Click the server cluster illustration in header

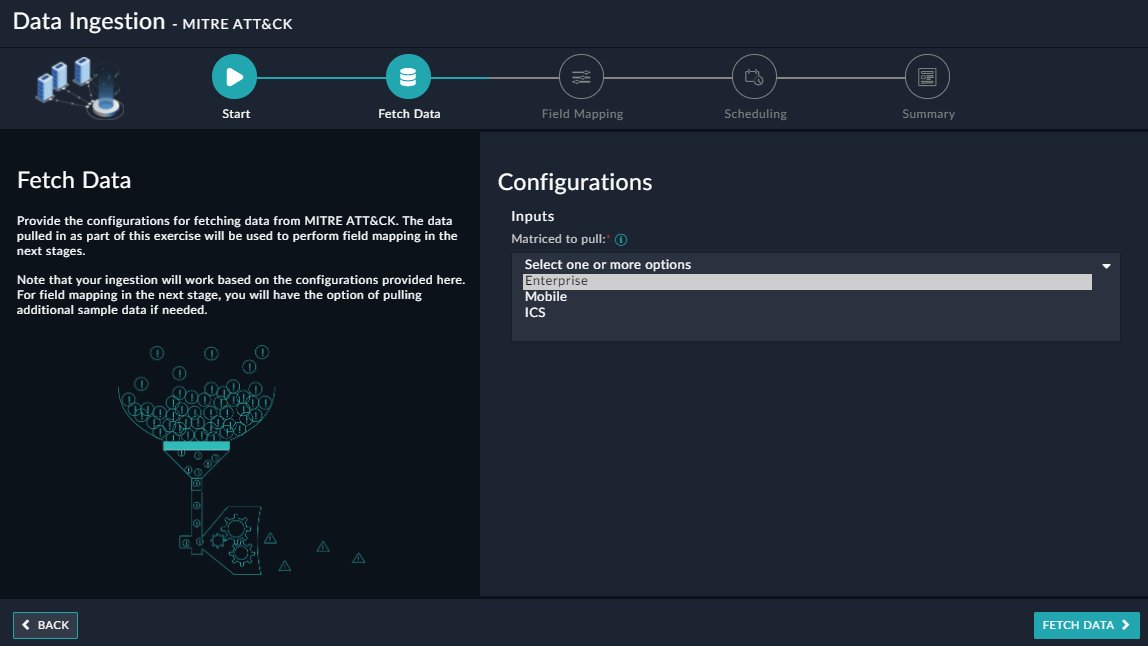pos(80,88)
